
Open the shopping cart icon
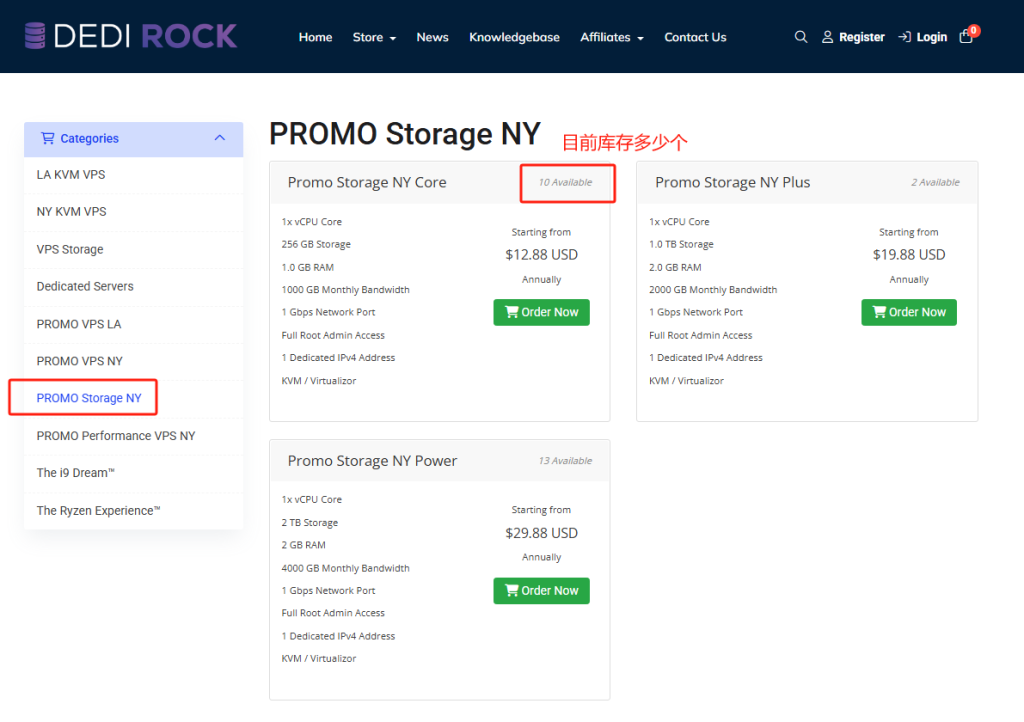(x=966, y=37)
